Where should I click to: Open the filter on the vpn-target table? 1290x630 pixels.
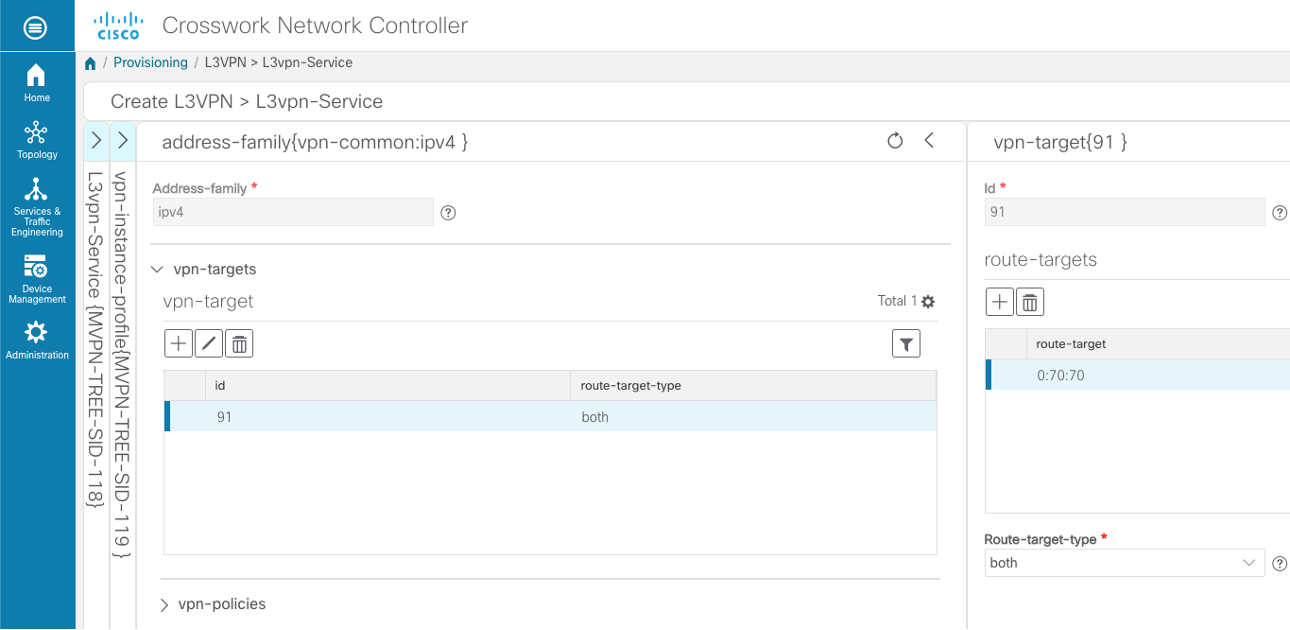coord(906,343)
